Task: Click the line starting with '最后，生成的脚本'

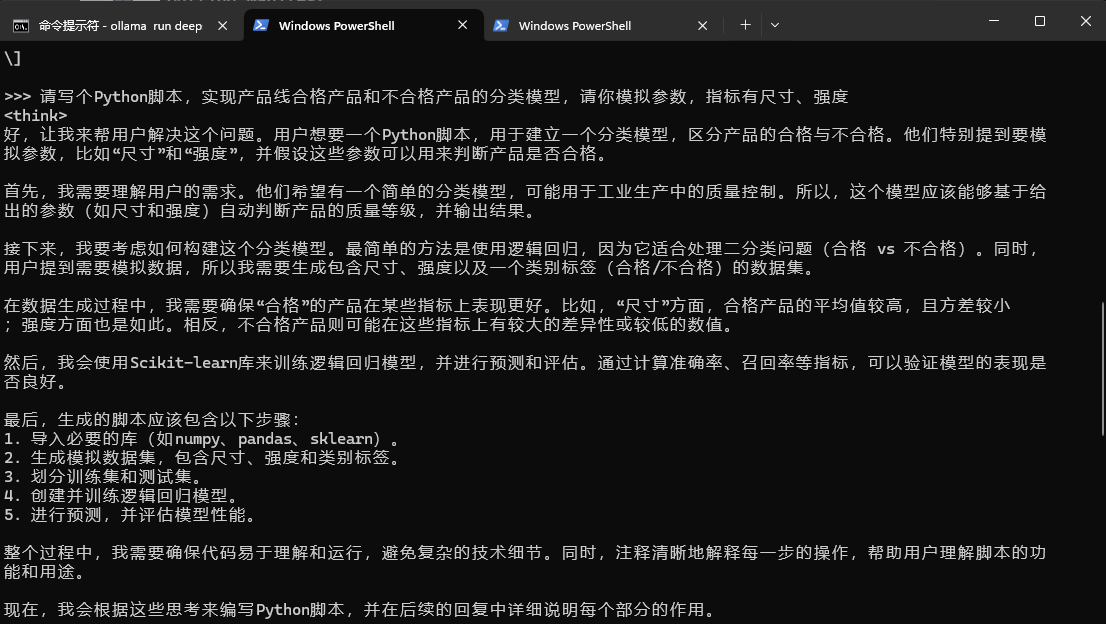Action: tap(152, 420)
